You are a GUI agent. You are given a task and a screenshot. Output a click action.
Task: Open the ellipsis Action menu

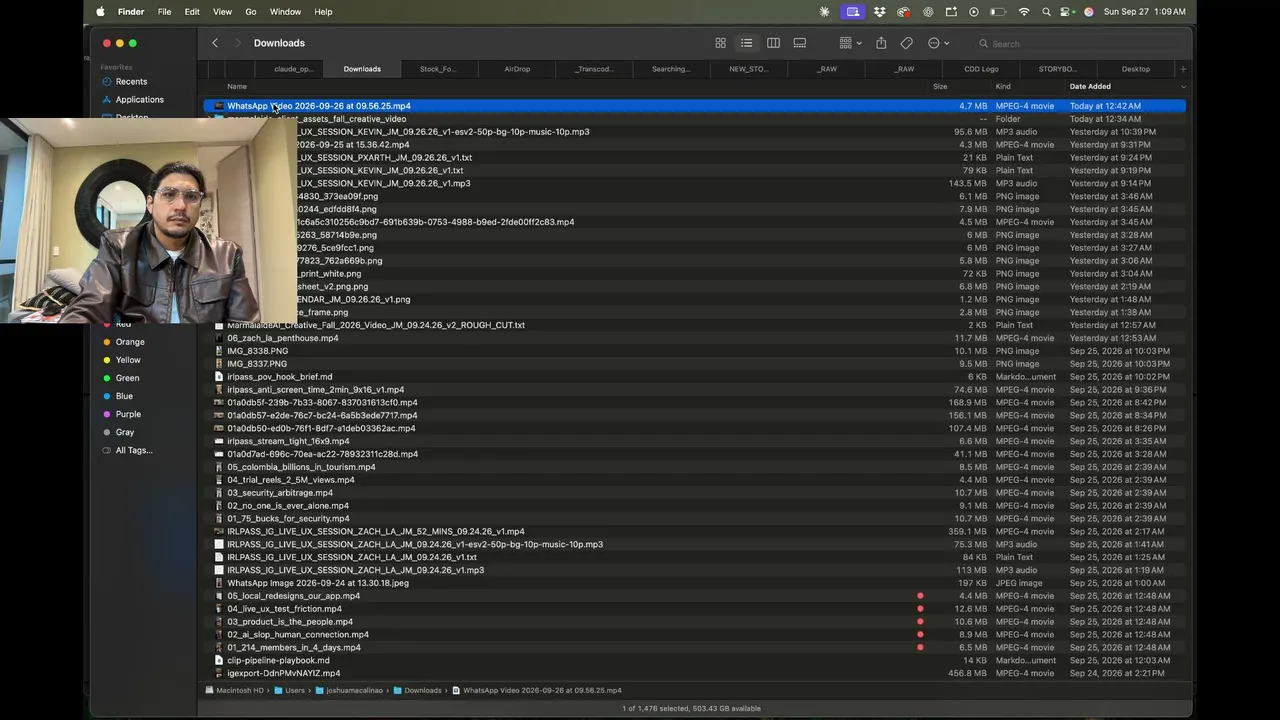938,43
